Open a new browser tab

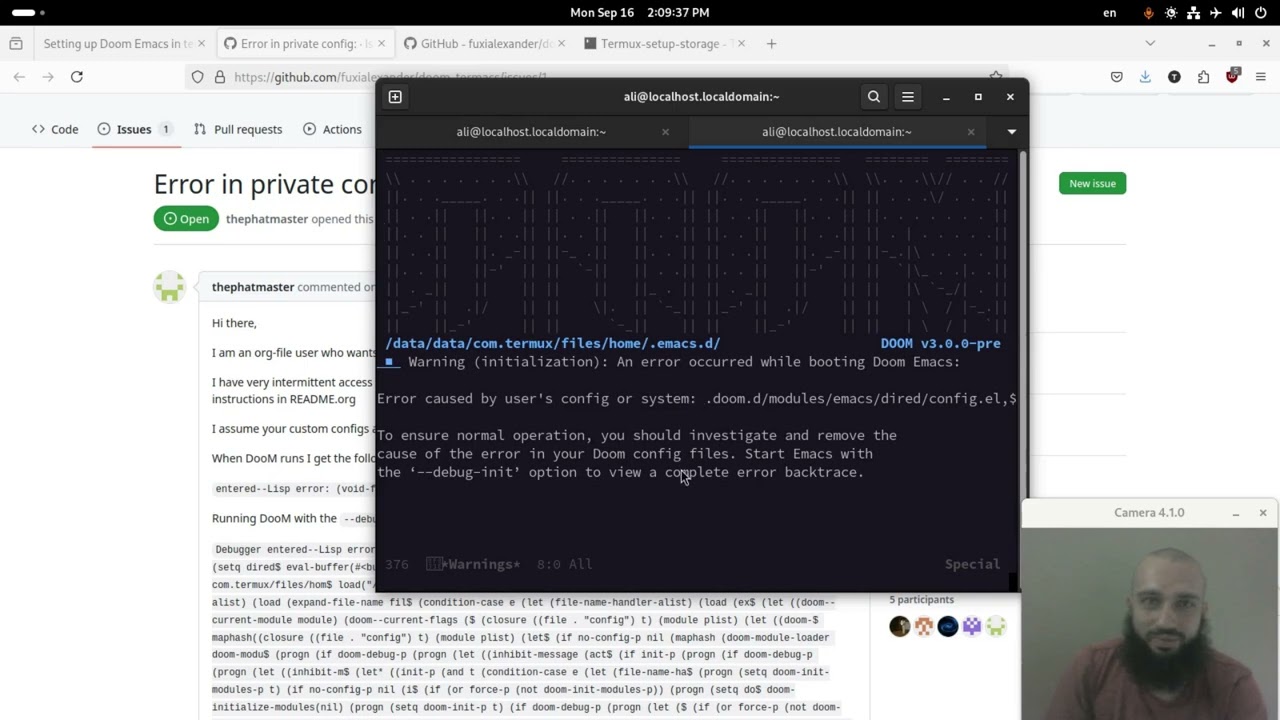(x=771, y=44)
